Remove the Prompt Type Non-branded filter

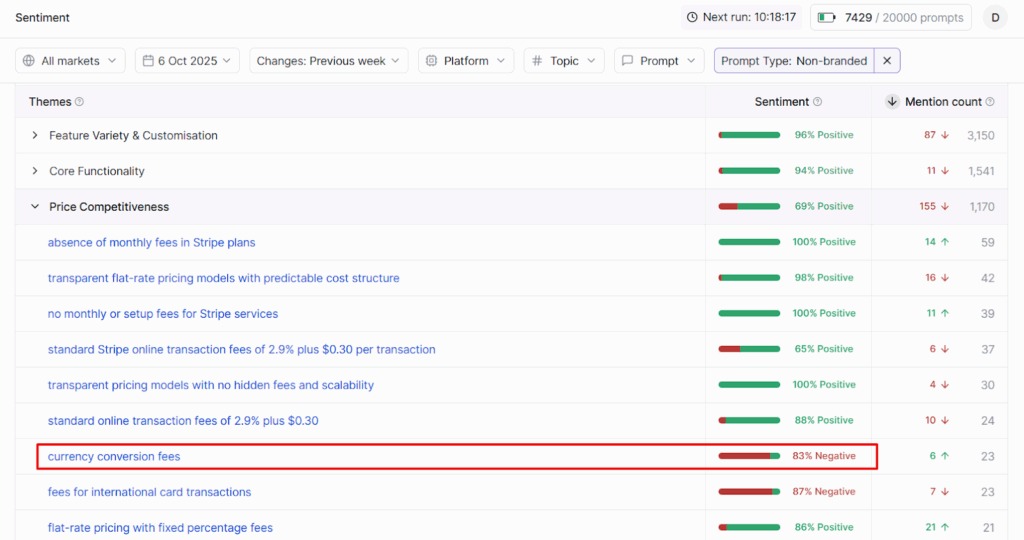[x=886, y=61]
